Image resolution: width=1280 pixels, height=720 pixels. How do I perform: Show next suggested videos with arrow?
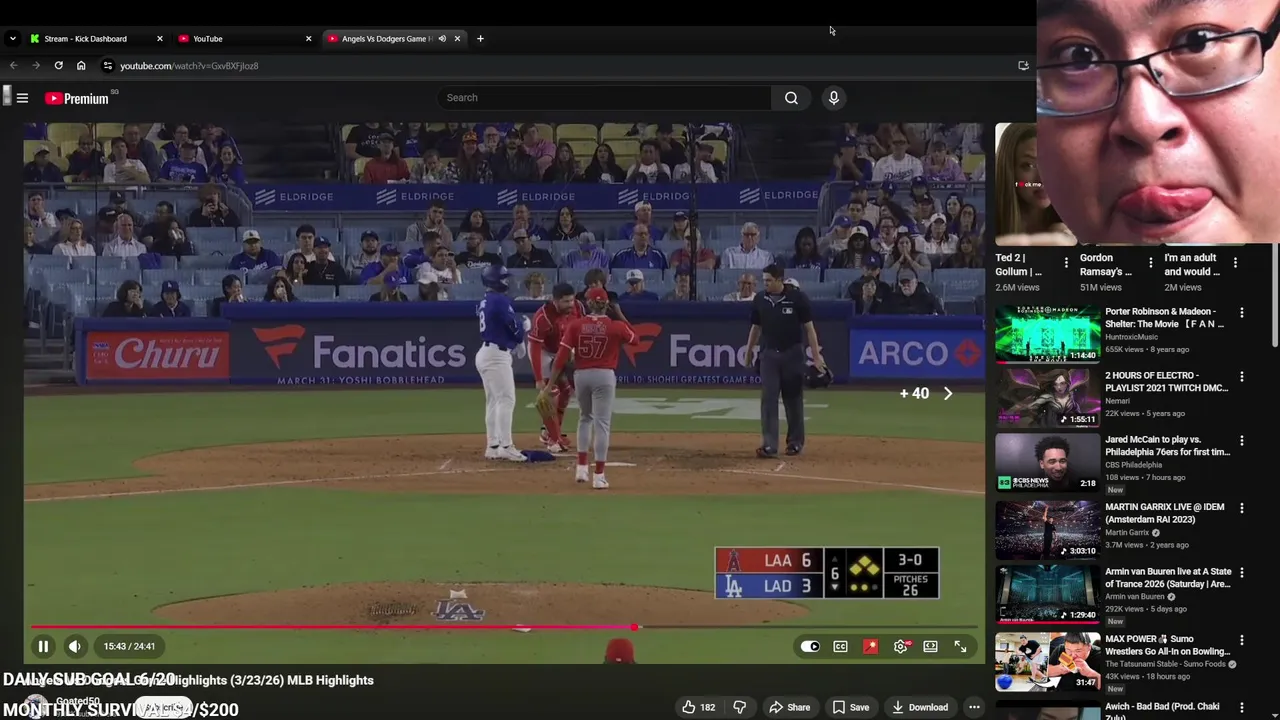pos(948,394)
